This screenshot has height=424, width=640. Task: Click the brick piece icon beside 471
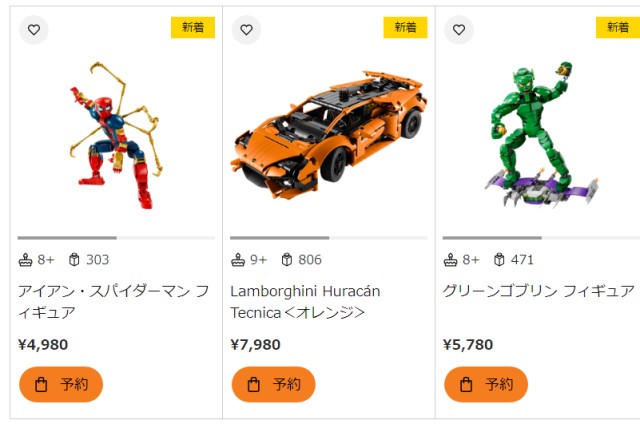tap(499, 260)
